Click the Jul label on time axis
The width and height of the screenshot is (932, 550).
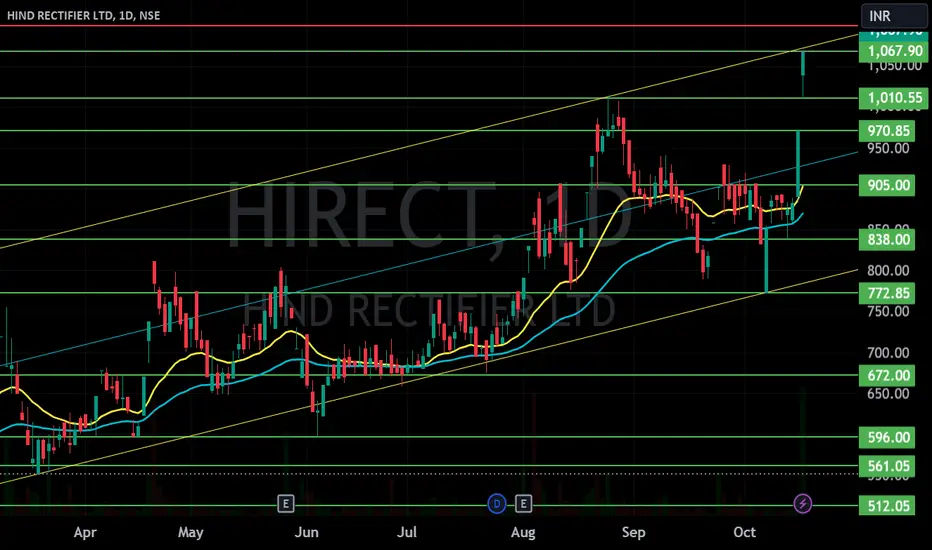407,532
